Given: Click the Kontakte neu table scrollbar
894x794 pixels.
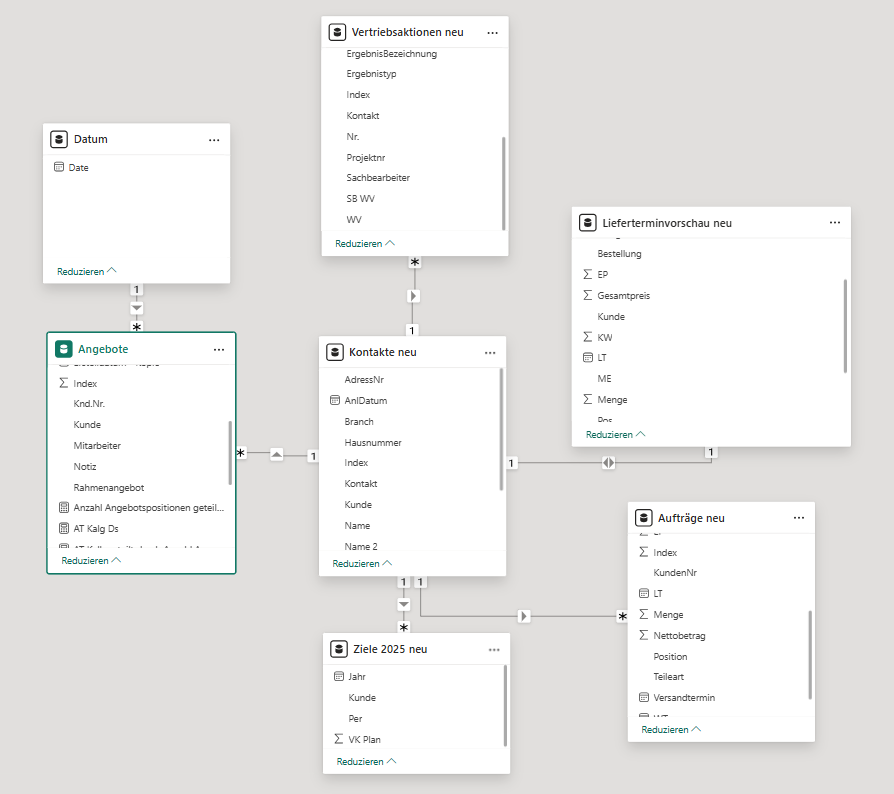Looking at the screenshot, I should pos(501,430).
